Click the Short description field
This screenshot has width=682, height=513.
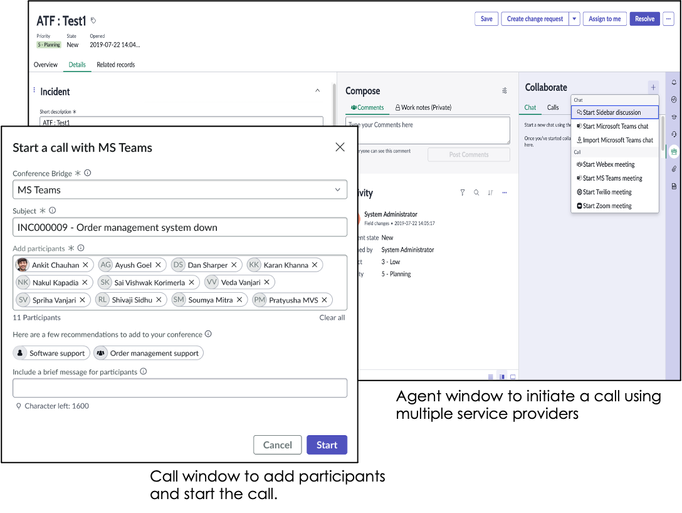(x=181, y=121)
